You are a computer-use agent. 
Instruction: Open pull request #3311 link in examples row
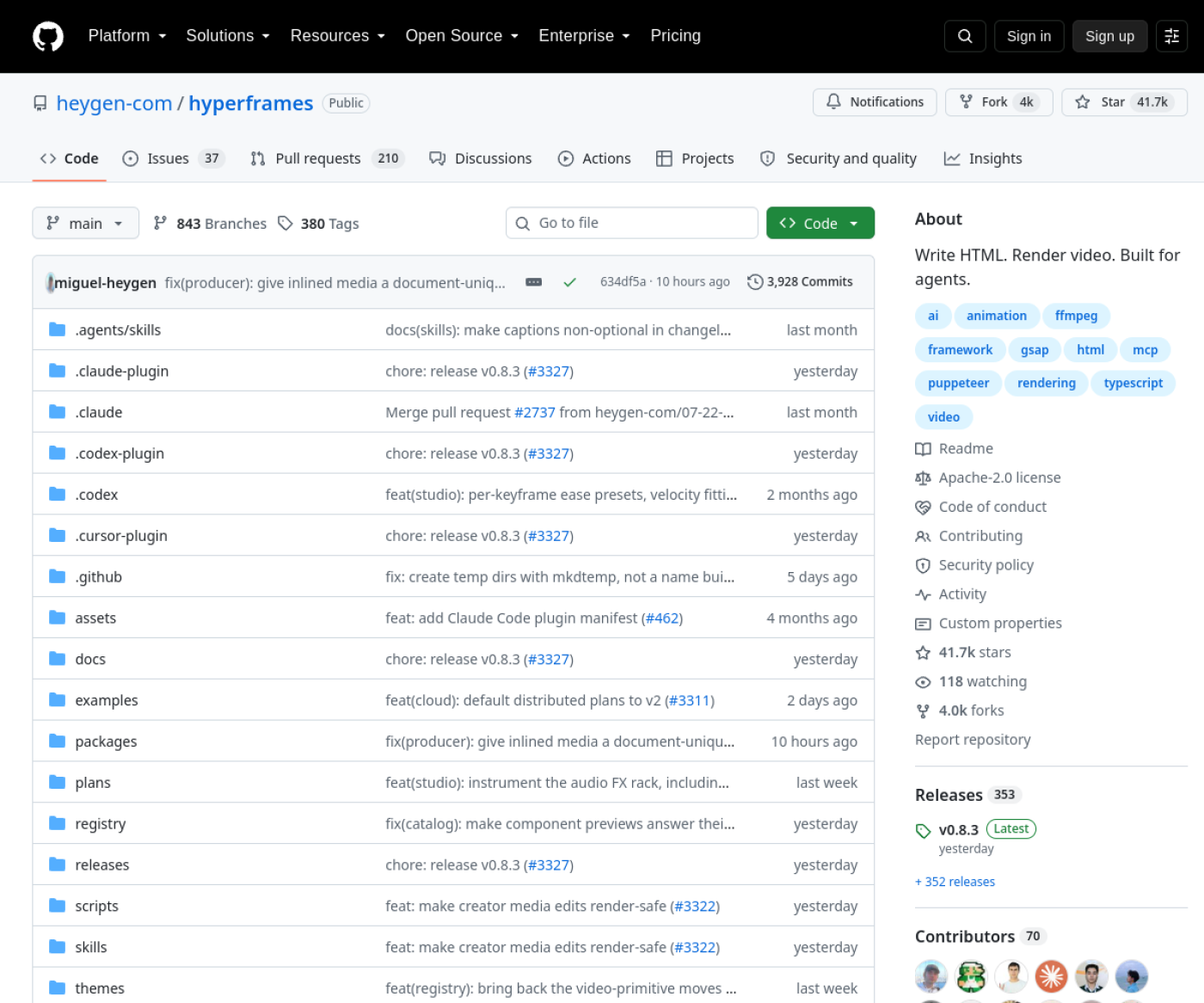[x=690, y=700]
